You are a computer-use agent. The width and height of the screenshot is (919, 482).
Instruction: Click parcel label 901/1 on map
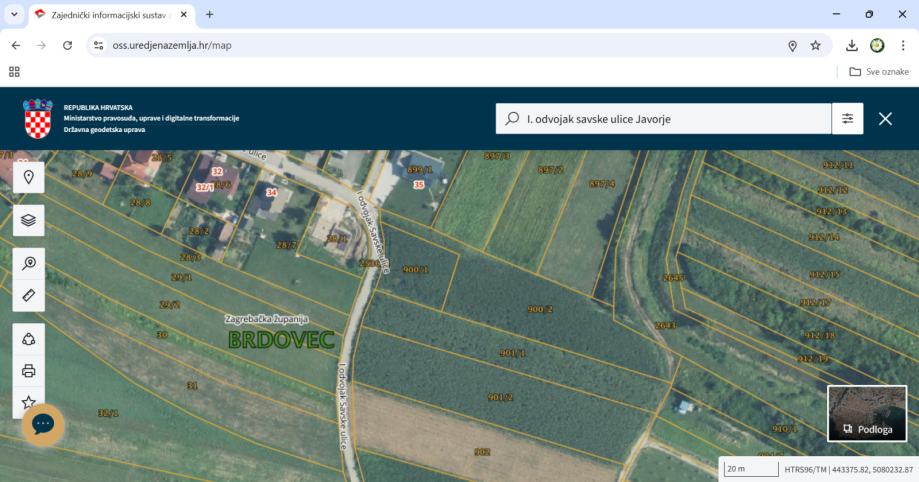pyautogui.click(x=513, y=353)
